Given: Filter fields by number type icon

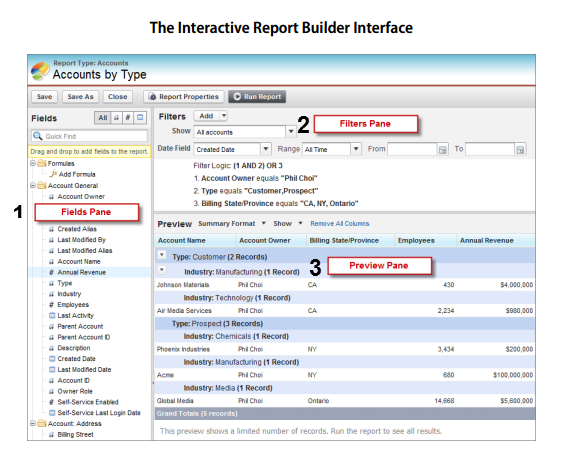Looking at the screenshot, I should pyautogui.click(x=128, y=118).
